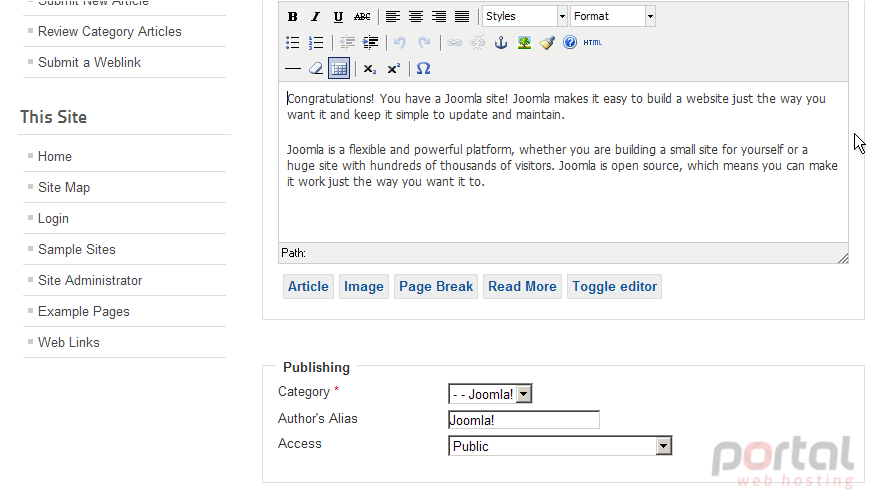Grab the editor resize handle corner
889x500 pixels.
843,259
